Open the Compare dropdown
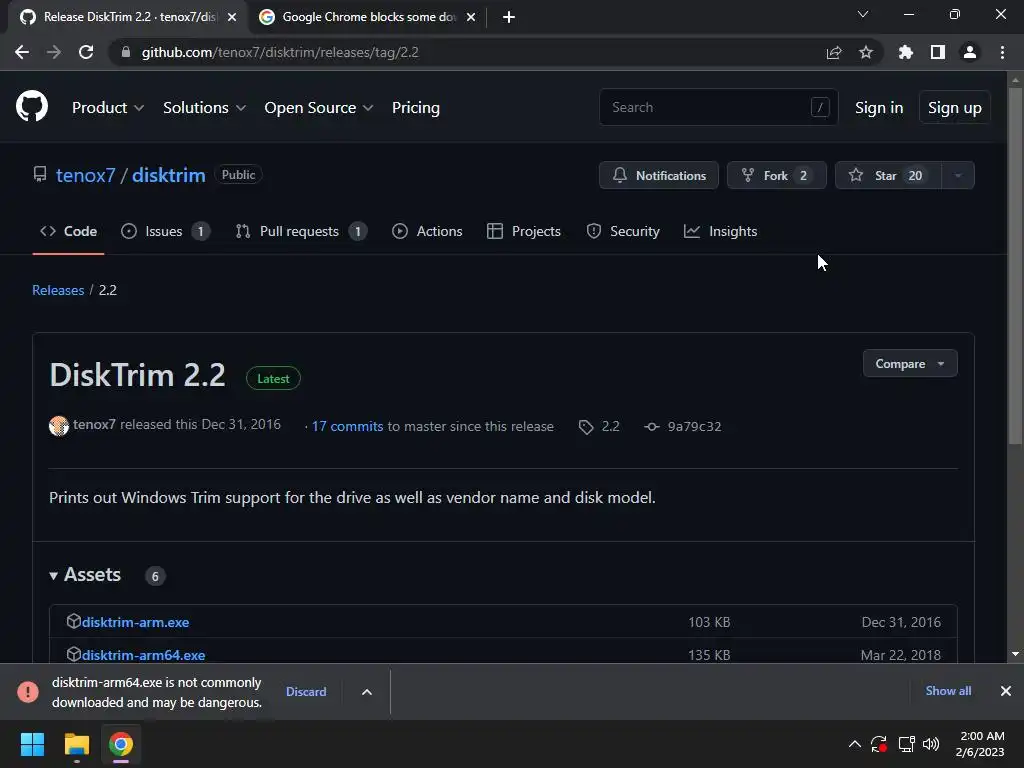 (910, 364)
